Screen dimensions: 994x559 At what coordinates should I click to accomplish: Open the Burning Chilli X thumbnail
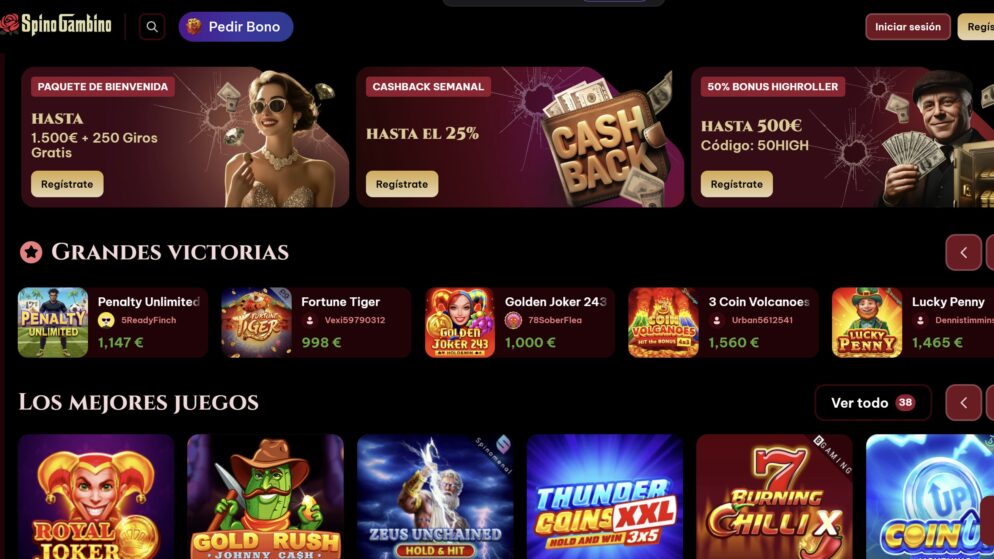pyautogui.click(x=774, y=497)
